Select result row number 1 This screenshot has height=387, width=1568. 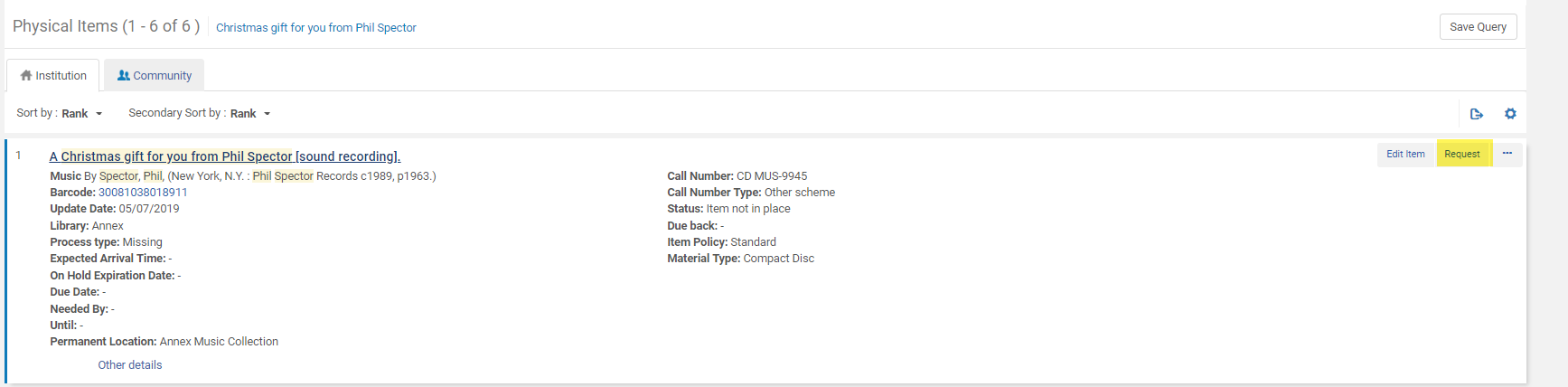[x=18, y=156]
